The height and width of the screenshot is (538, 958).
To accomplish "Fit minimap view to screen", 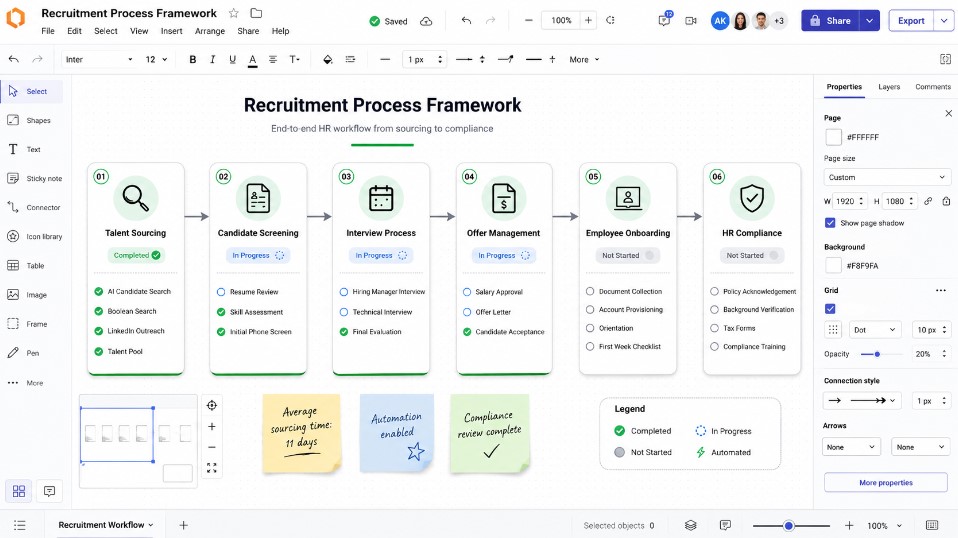I will click(x=211, y=468).
